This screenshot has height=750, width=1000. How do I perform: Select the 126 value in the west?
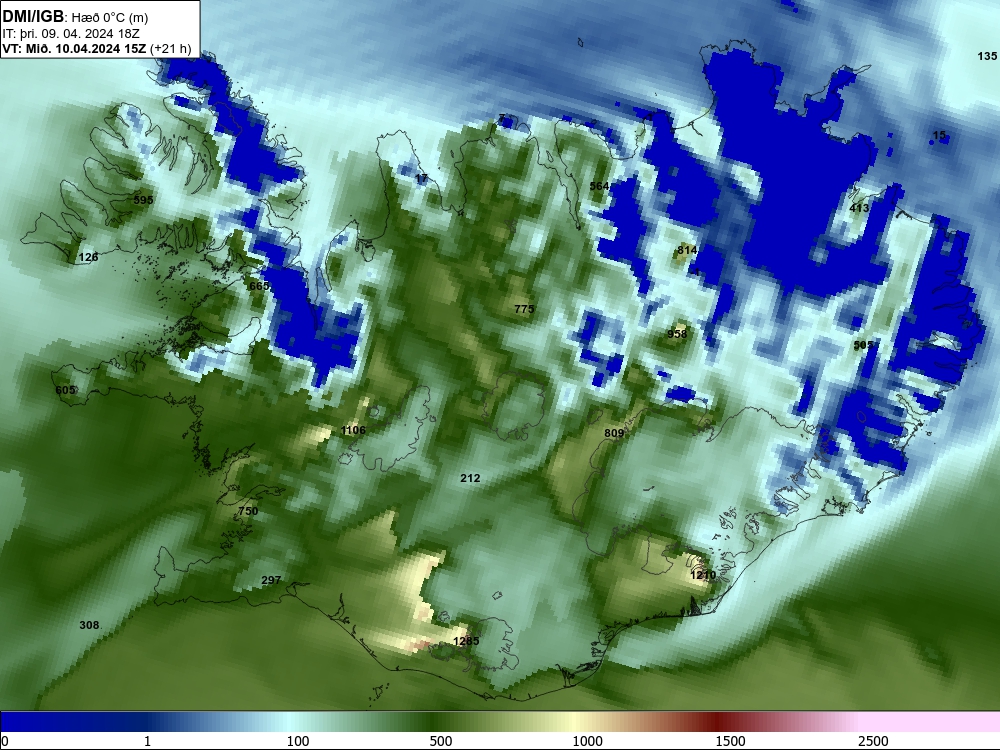88,258
